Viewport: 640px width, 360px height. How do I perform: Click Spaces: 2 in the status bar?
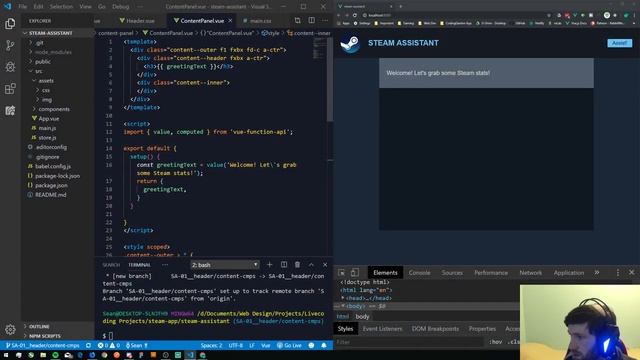pyautogui.click(x=211, y=345)
